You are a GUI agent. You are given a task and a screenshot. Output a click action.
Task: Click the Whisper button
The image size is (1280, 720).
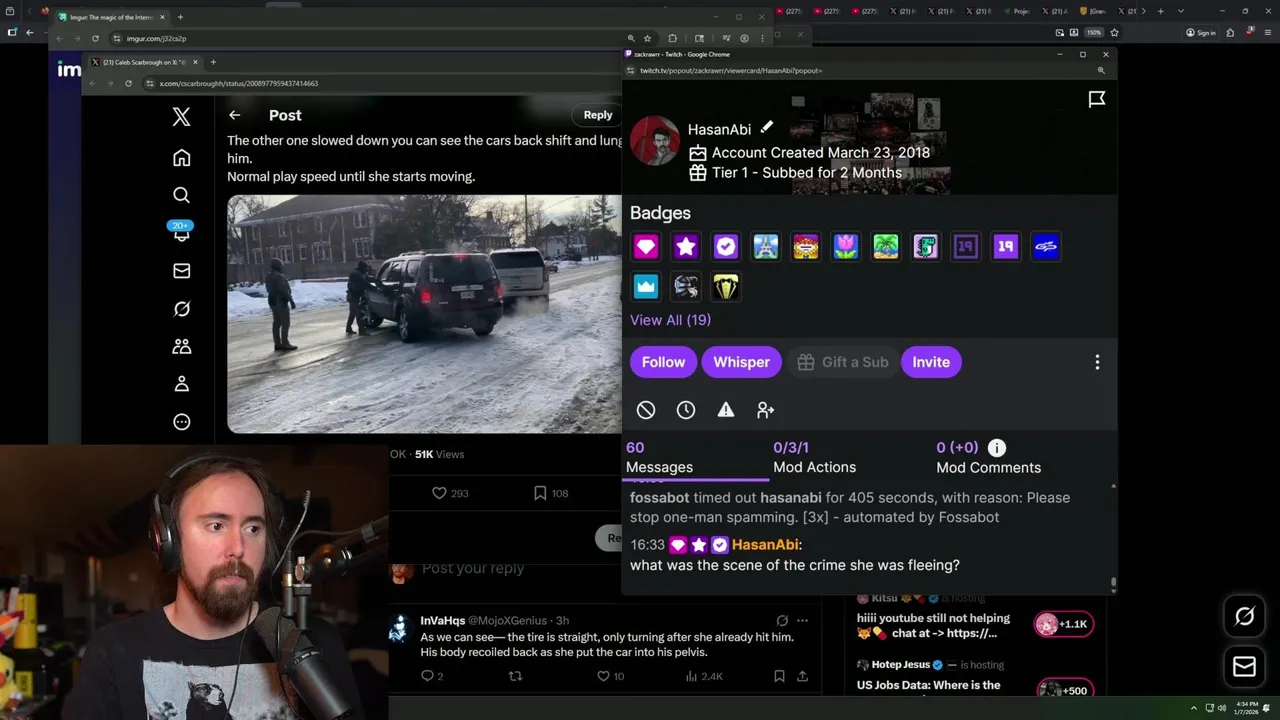741,362
